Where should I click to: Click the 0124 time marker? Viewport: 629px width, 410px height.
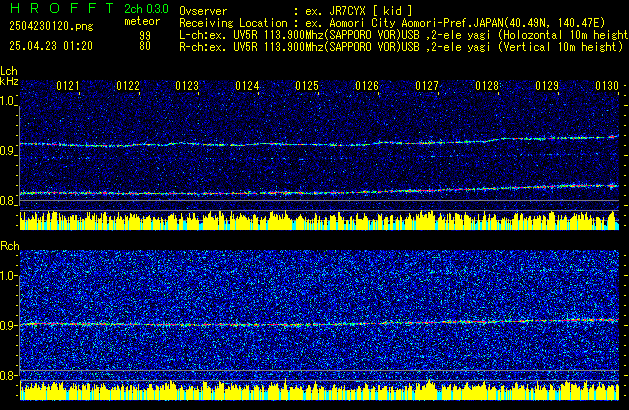coord(247,86)
